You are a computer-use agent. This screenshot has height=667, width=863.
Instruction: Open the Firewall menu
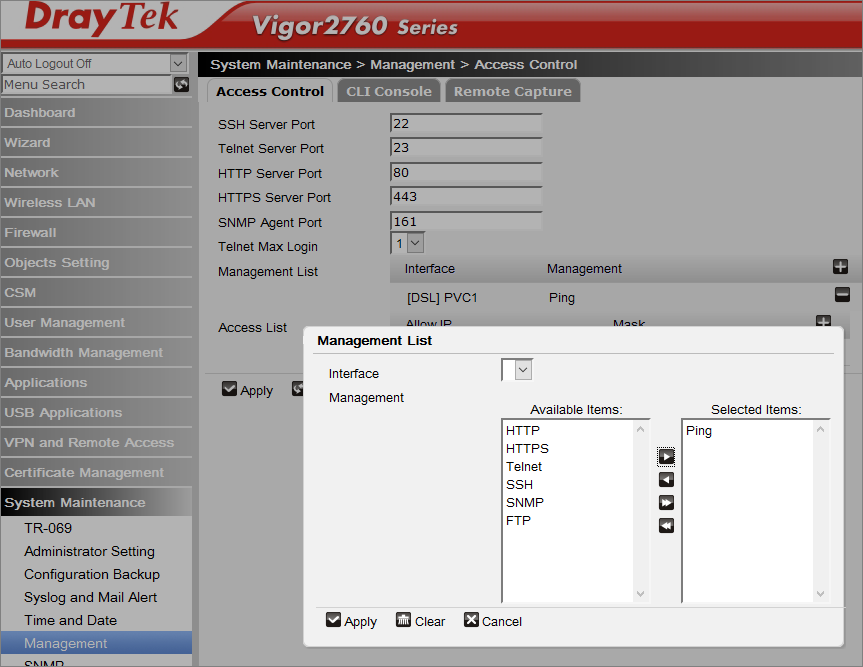96,233
